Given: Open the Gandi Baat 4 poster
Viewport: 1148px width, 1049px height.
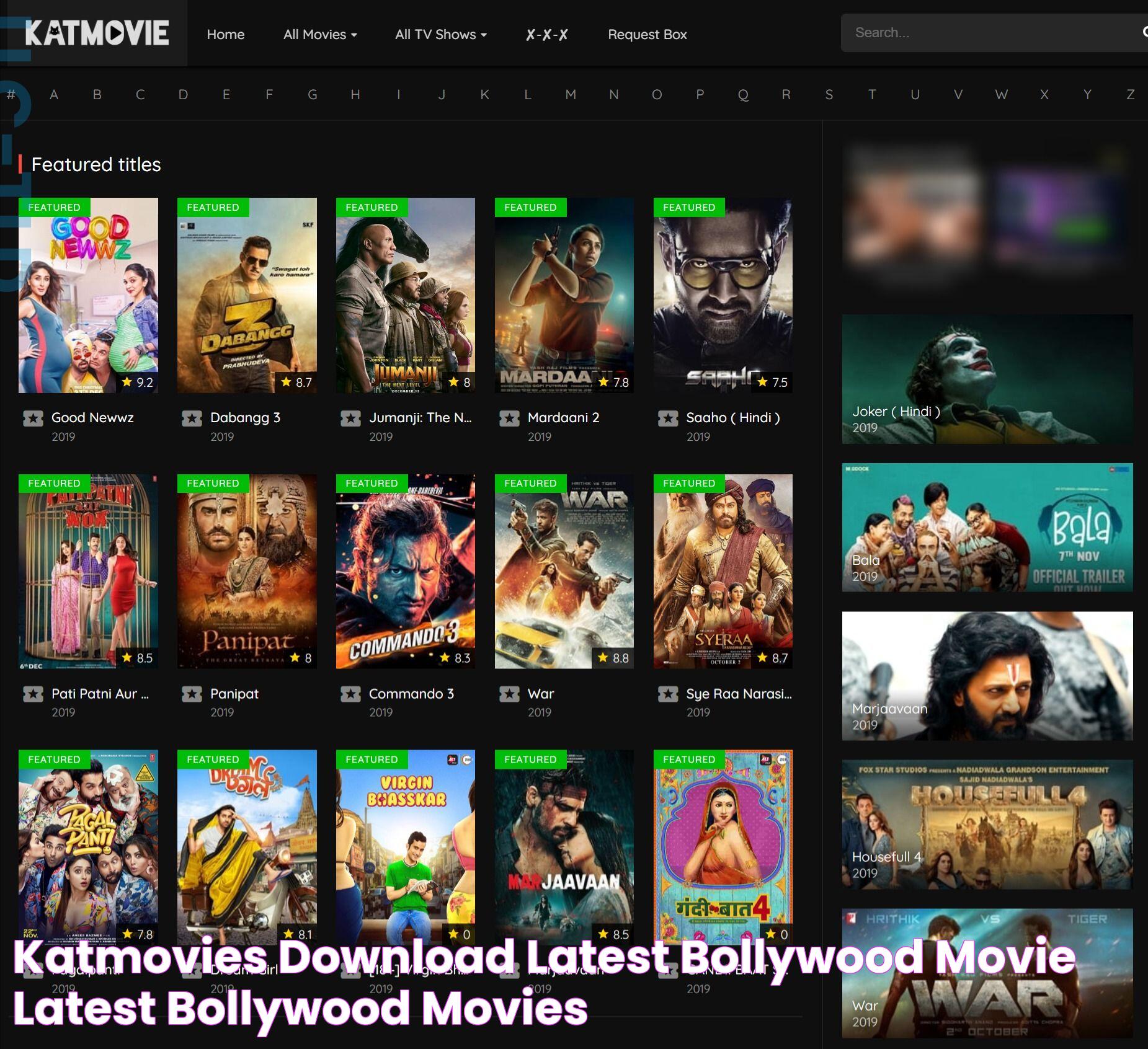Looking at the screenshot, I should (723, 848).
